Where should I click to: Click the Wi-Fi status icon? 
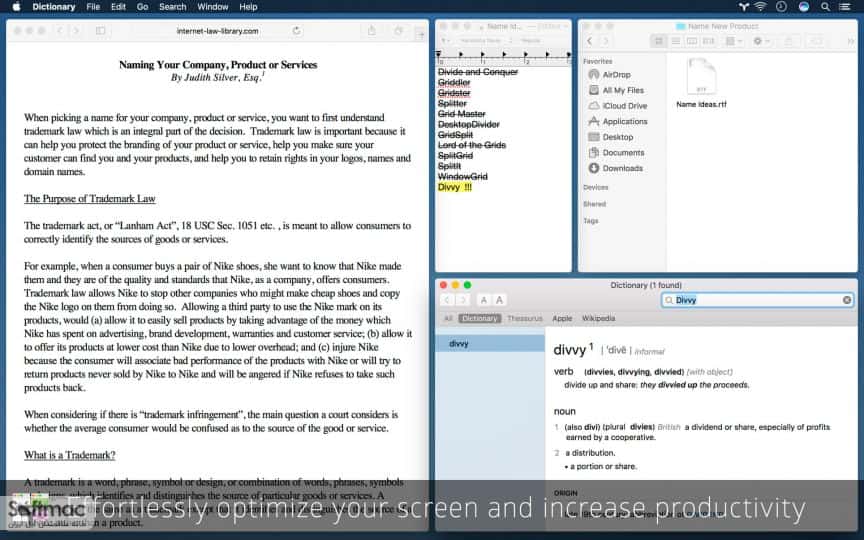tap(760, 7)
